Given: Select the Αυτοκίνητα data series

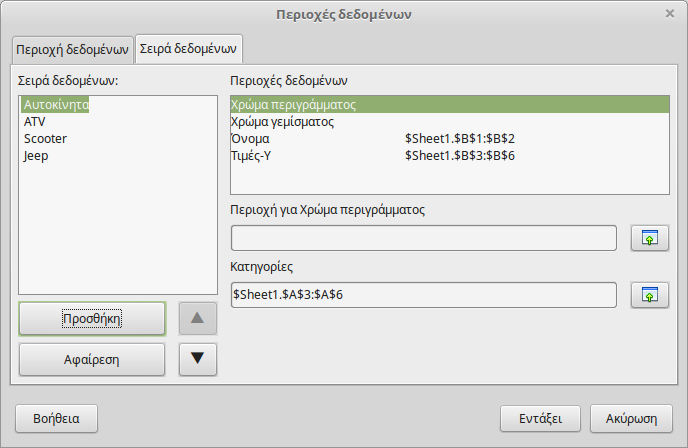Looking at the screenshot, I should pos(56,104).
